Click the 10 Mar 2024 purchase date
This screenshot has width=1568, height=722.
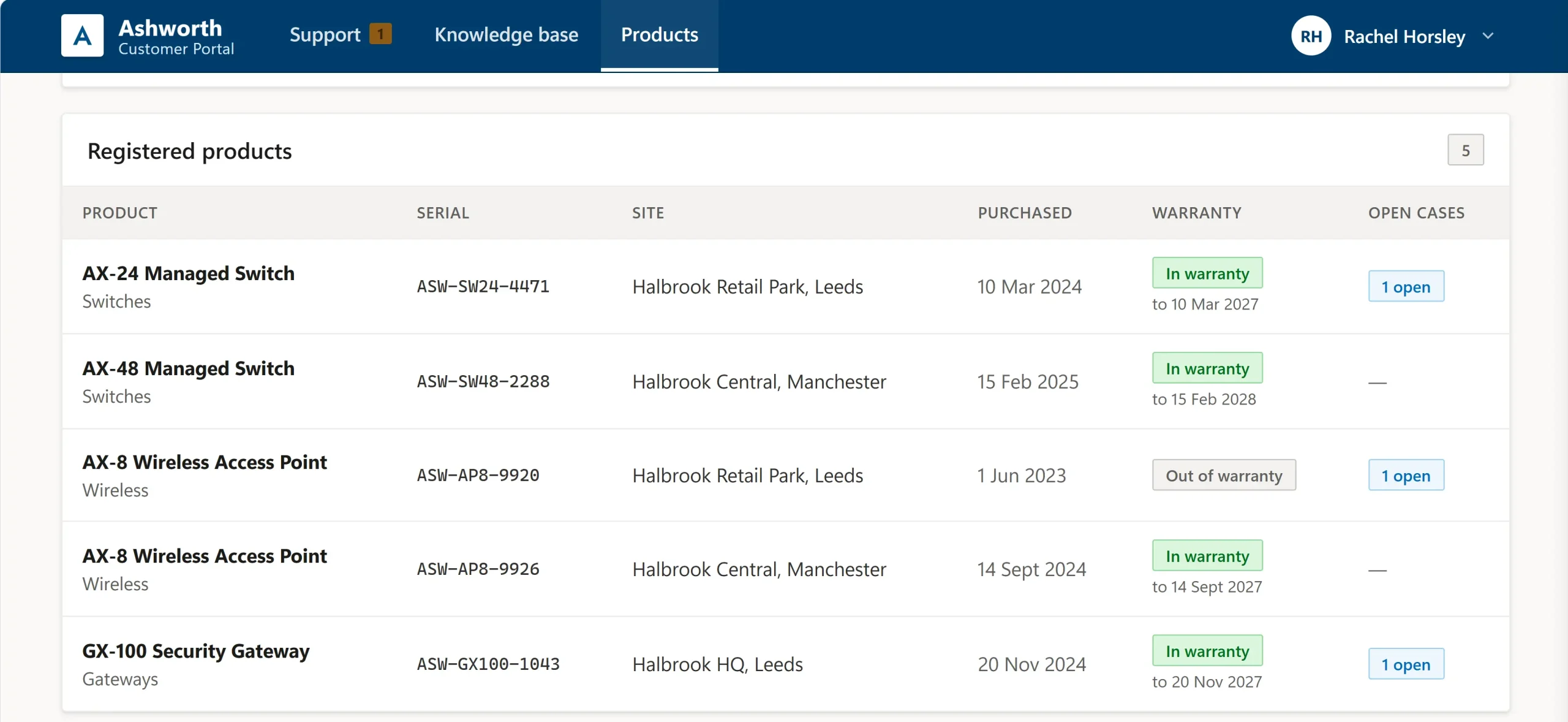point(1029,286)
